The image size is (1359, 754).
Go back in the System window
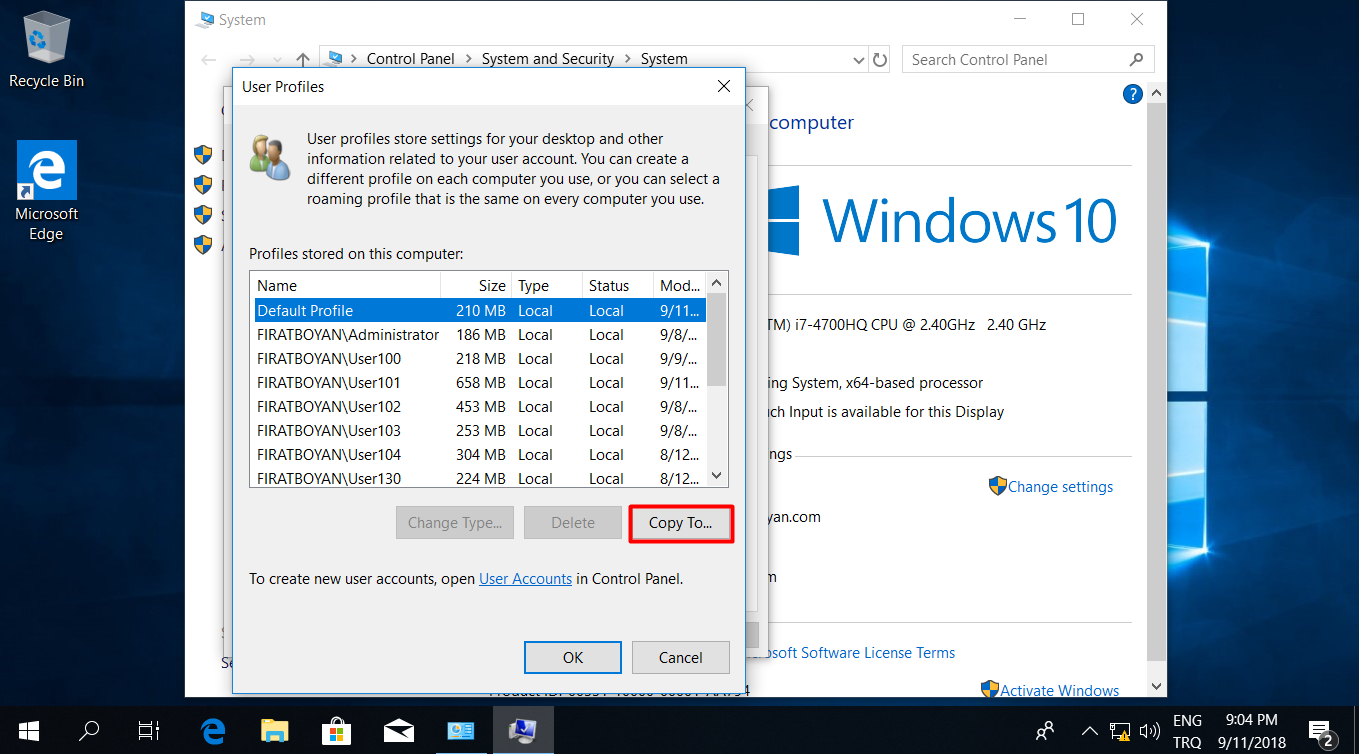point(209,59)
